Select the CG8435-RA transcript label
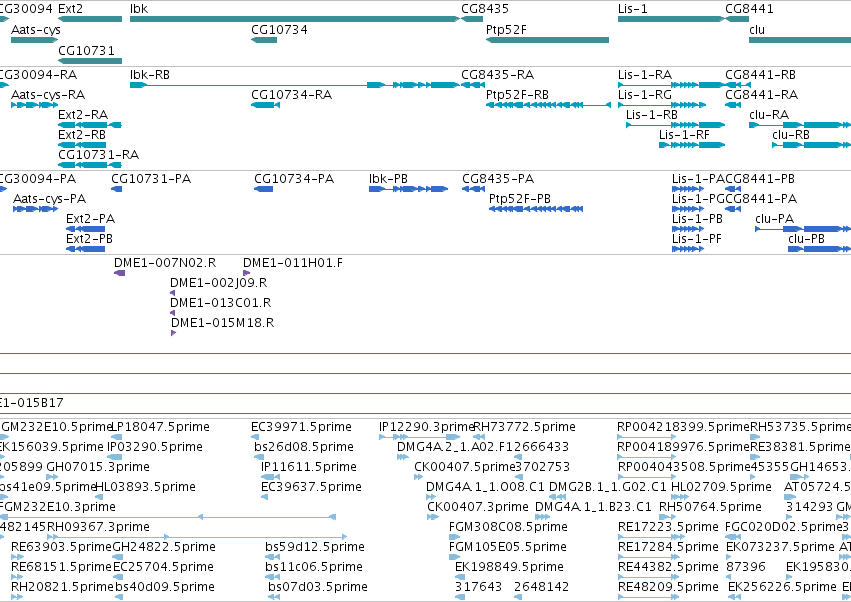851x602 pixels. (x=497, y=74)
